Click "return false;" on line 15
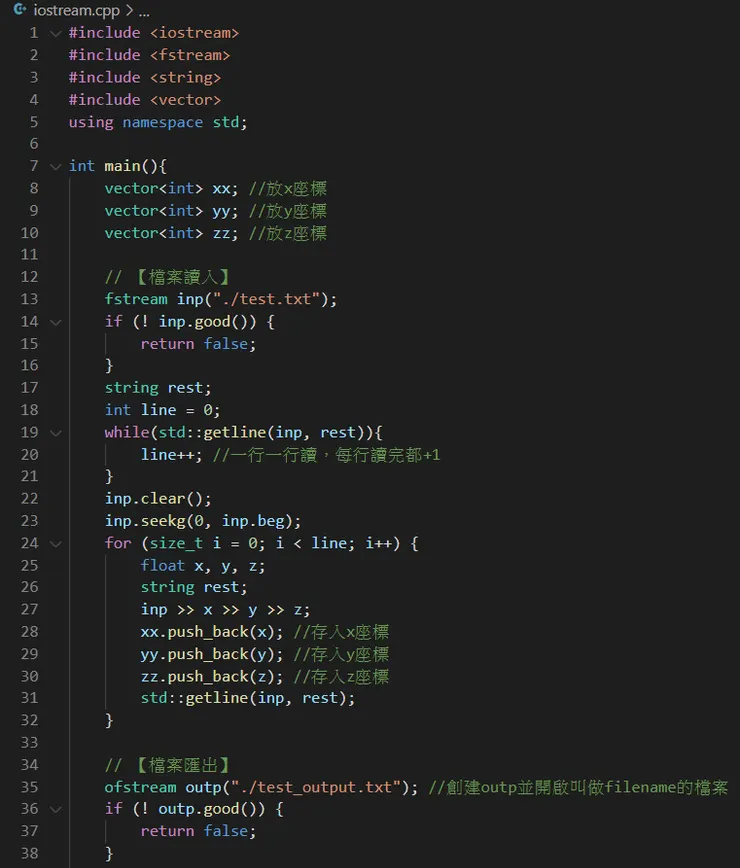The width and height of the screenshot is (740, 868). (198, 344)
